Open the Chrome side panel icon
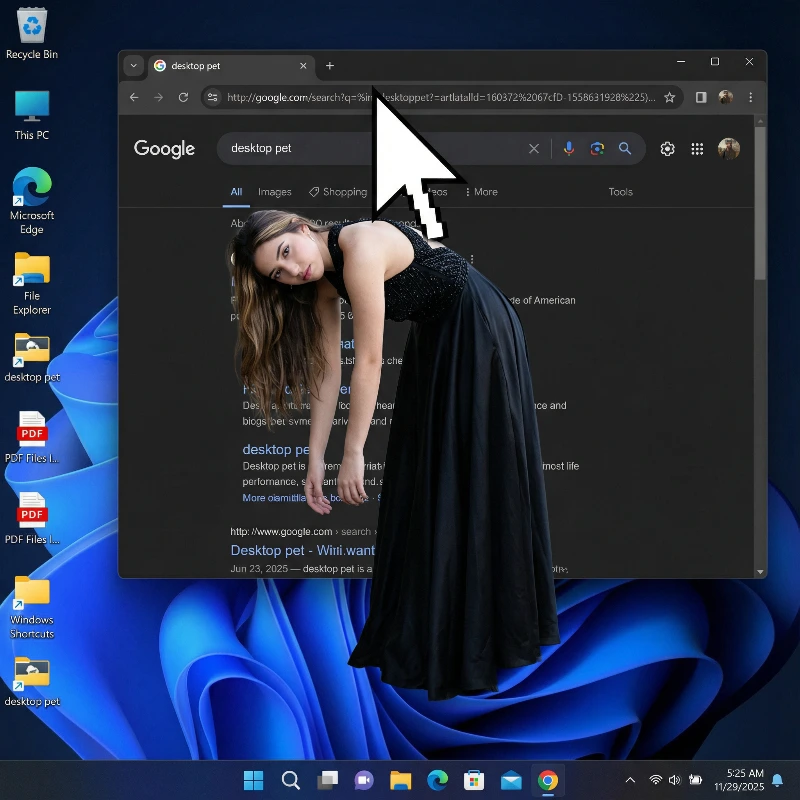Viewport: 800px width, 800px height. [x=701, y=97]
